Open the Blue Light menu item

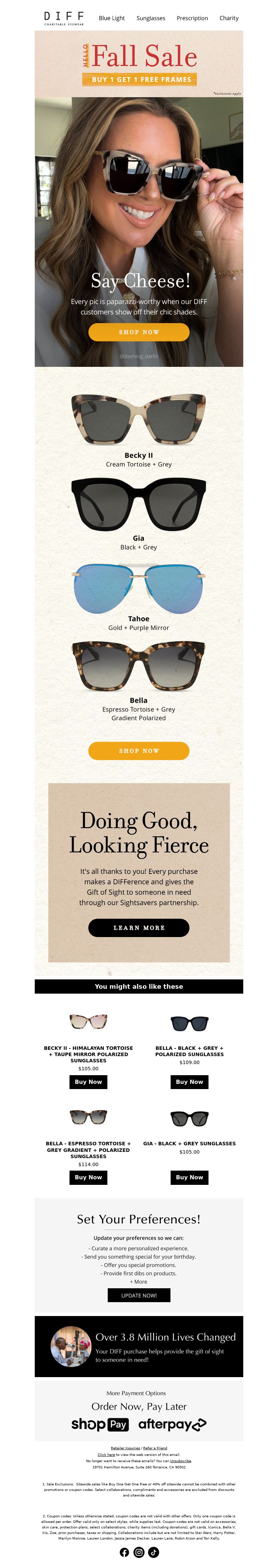pos(112,18)
